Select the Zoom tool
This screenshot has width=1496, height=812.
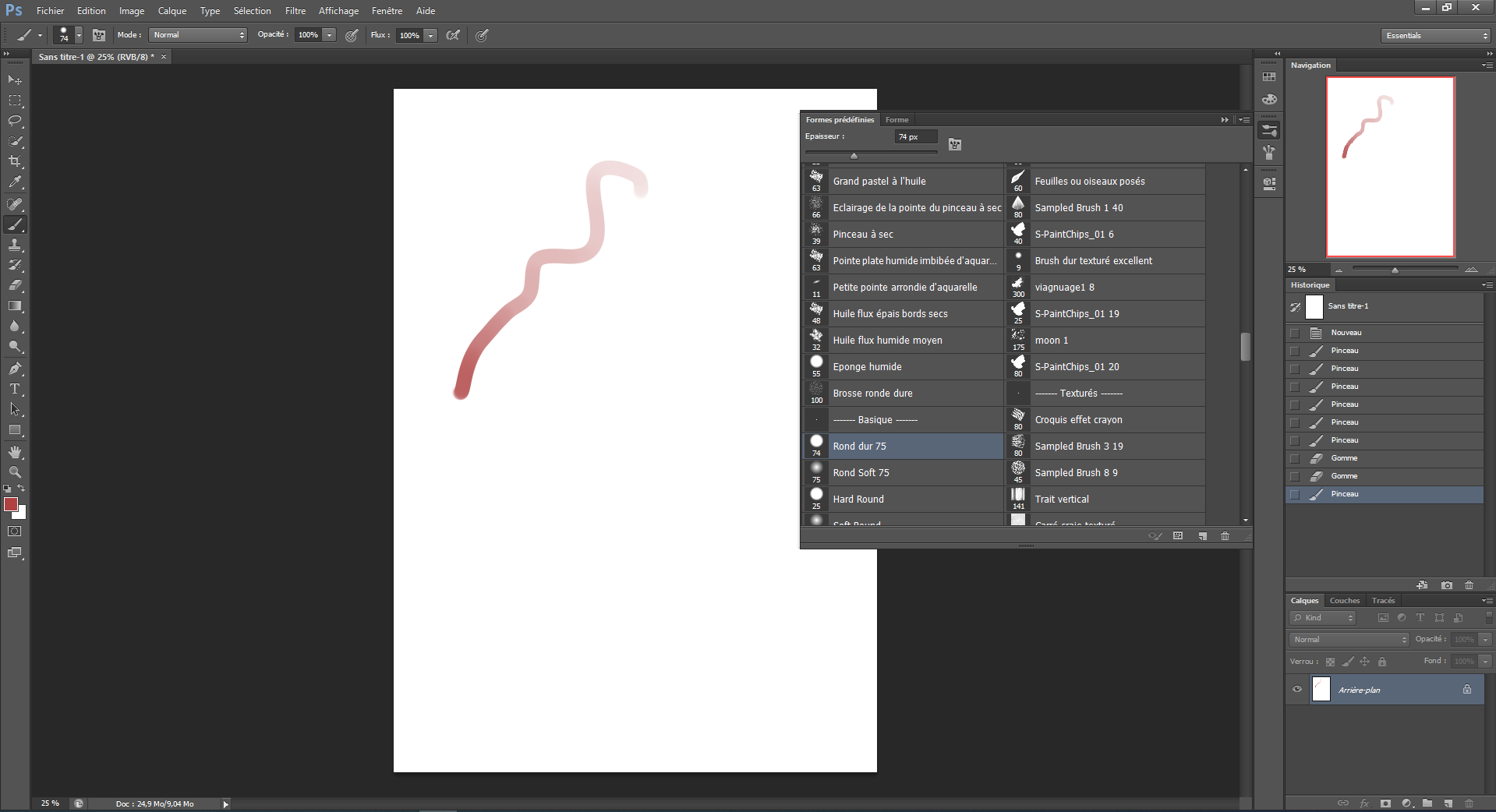tap(15, 472)
